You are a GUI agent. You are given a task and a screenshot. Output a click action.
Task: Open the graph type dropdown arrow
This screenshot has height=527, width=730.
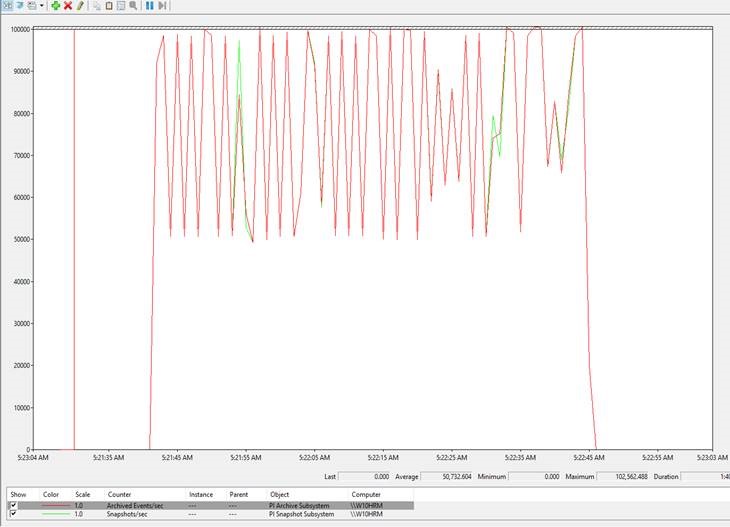[41, 5]
